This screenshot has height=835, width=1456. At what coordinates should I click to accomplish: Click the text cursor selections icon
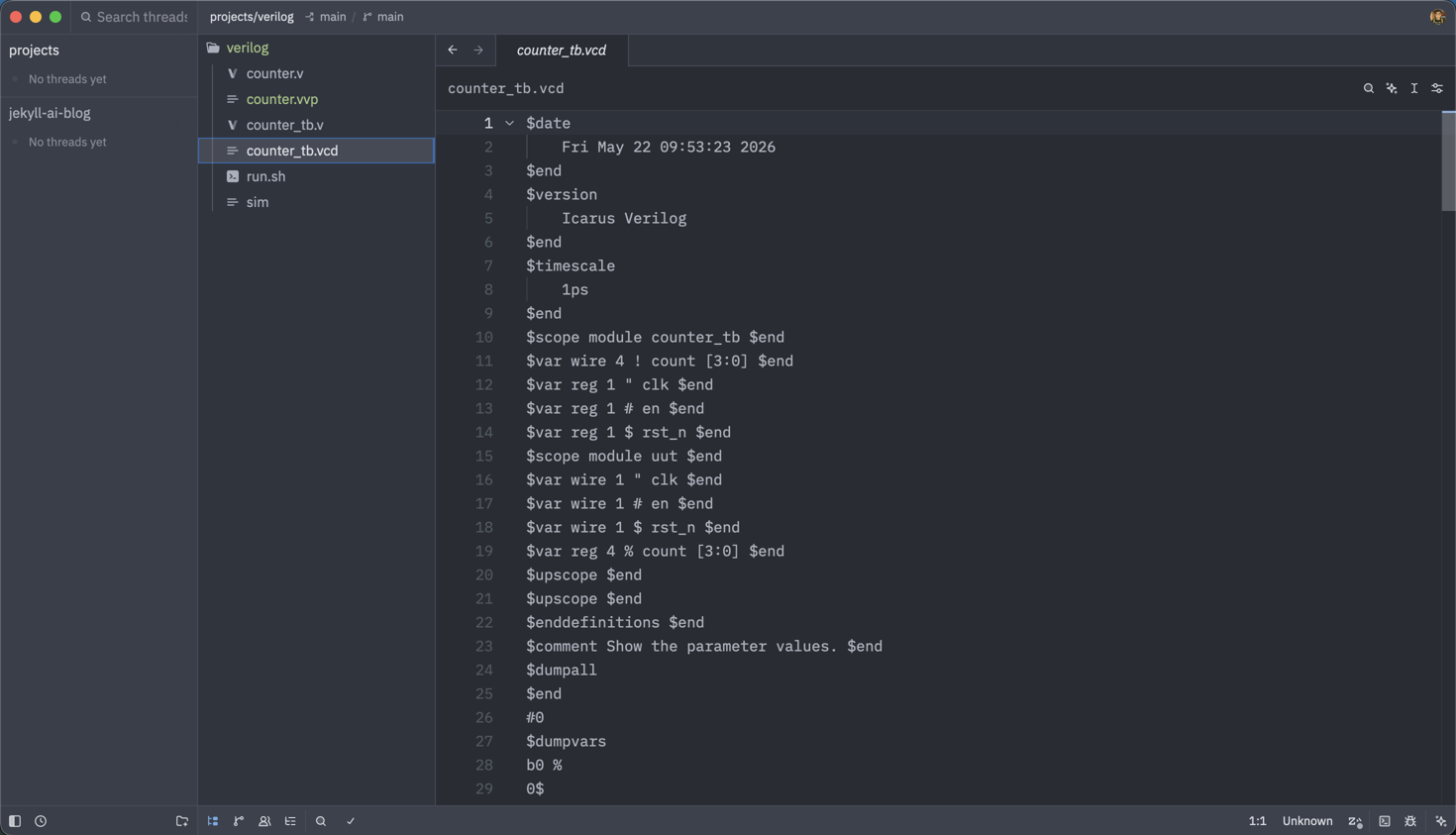pos(1414,88)
